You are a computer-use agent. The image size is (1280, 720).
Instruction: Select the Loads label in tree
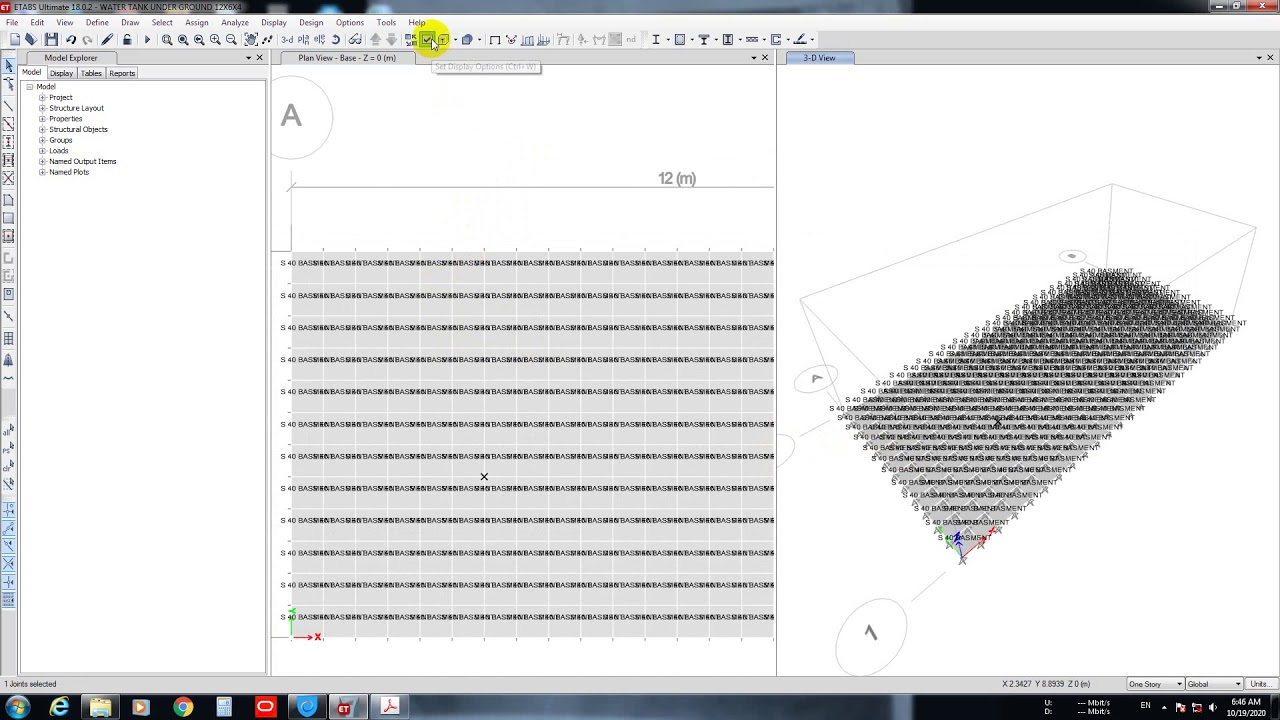click(59, 151)
